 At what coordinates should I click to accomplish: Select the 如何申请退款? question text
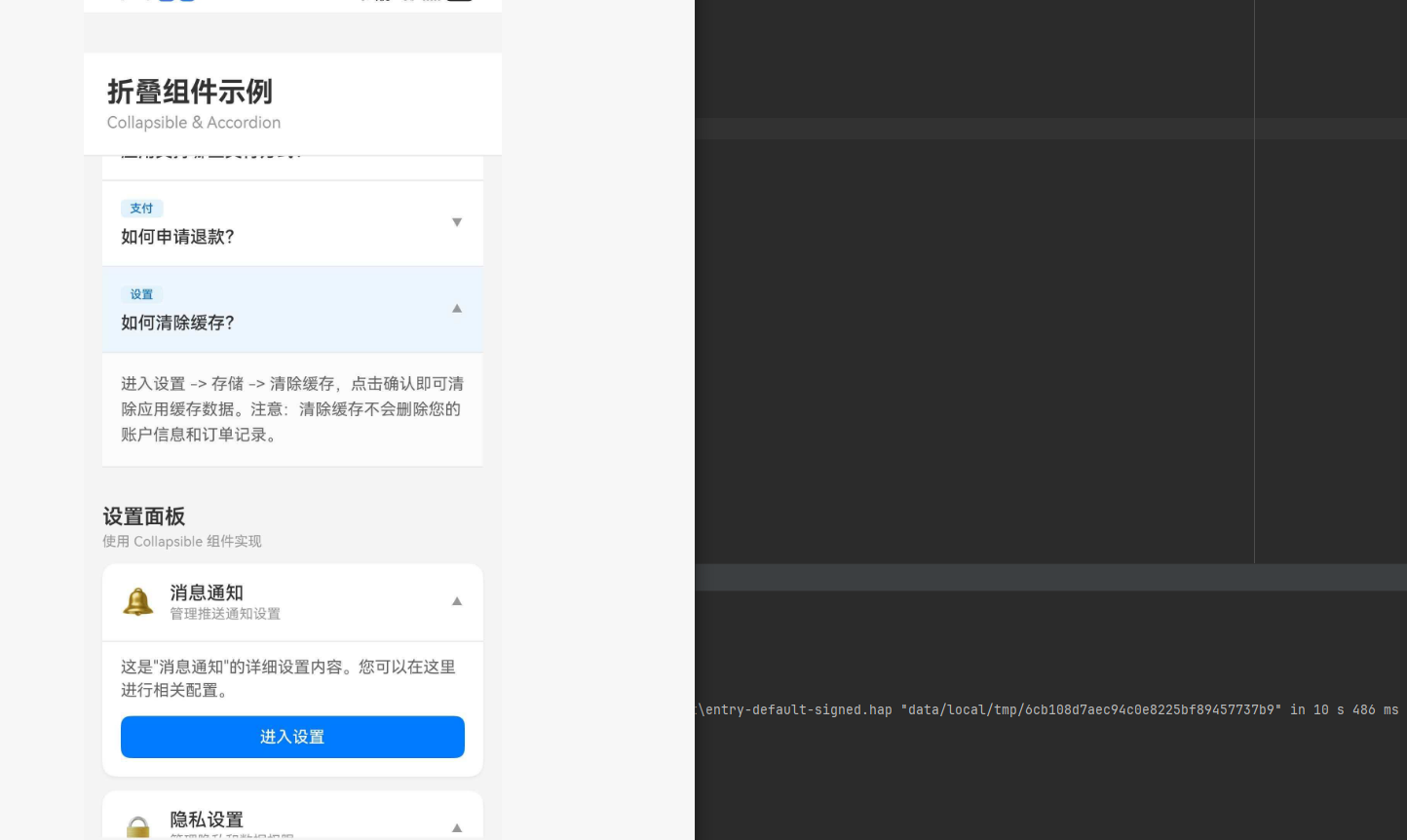click(x=177, y=237)
